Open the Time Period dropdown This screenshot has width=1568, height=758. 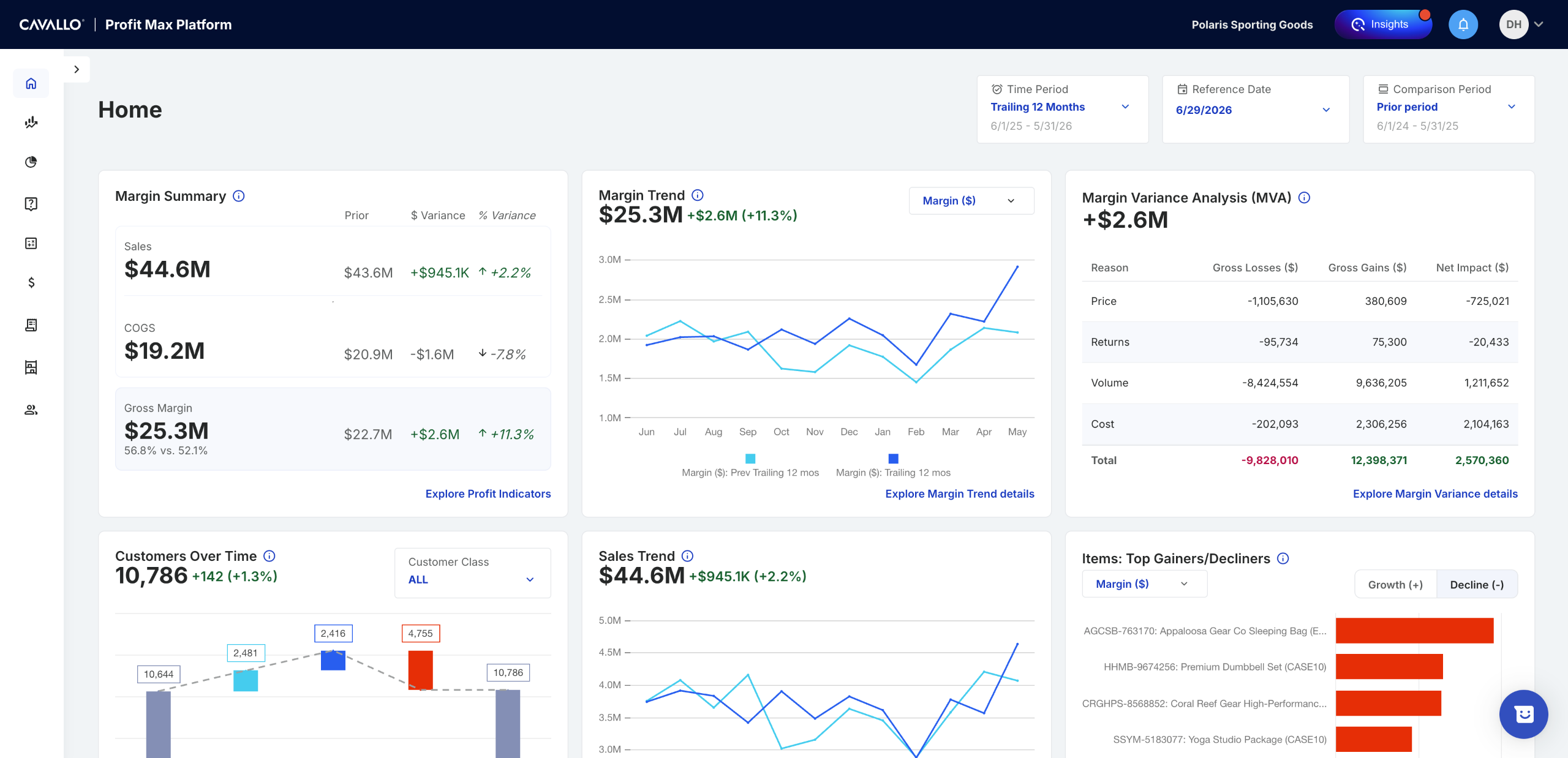tap(1062, 109)
